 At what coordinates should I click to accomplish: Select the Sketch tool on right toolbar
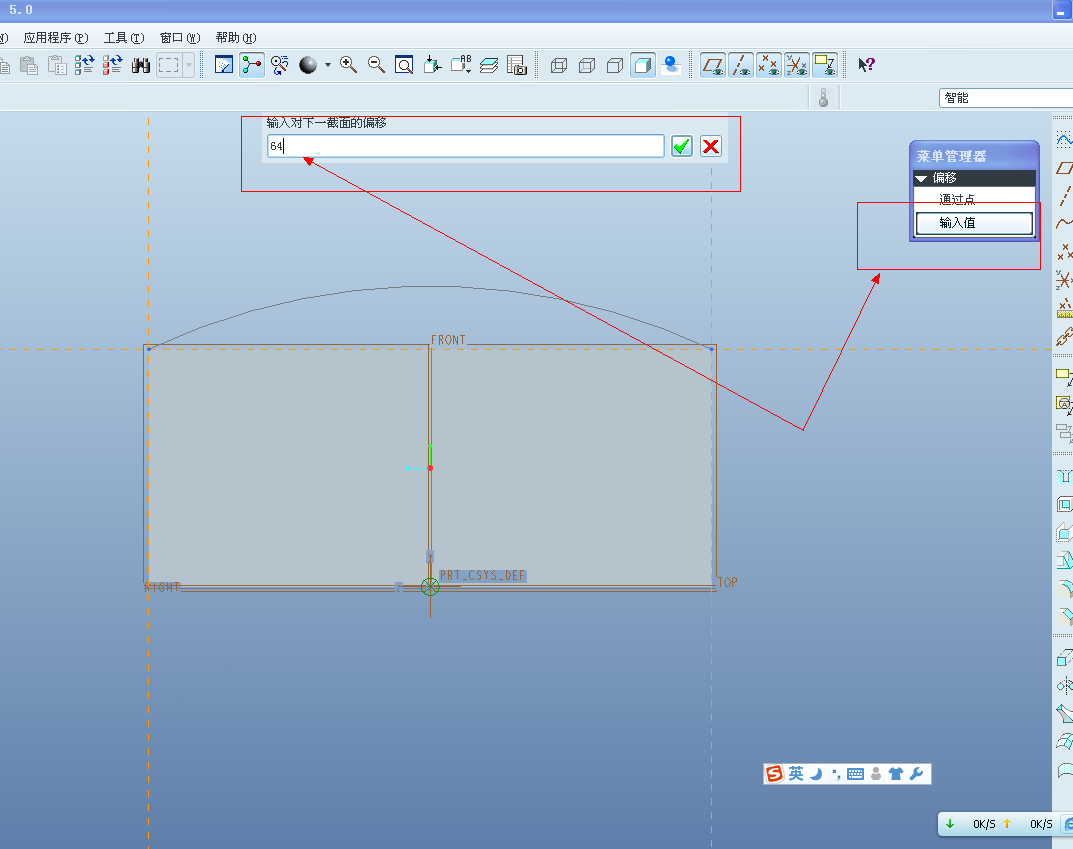pyautogui.click(x=1064, y=140)
